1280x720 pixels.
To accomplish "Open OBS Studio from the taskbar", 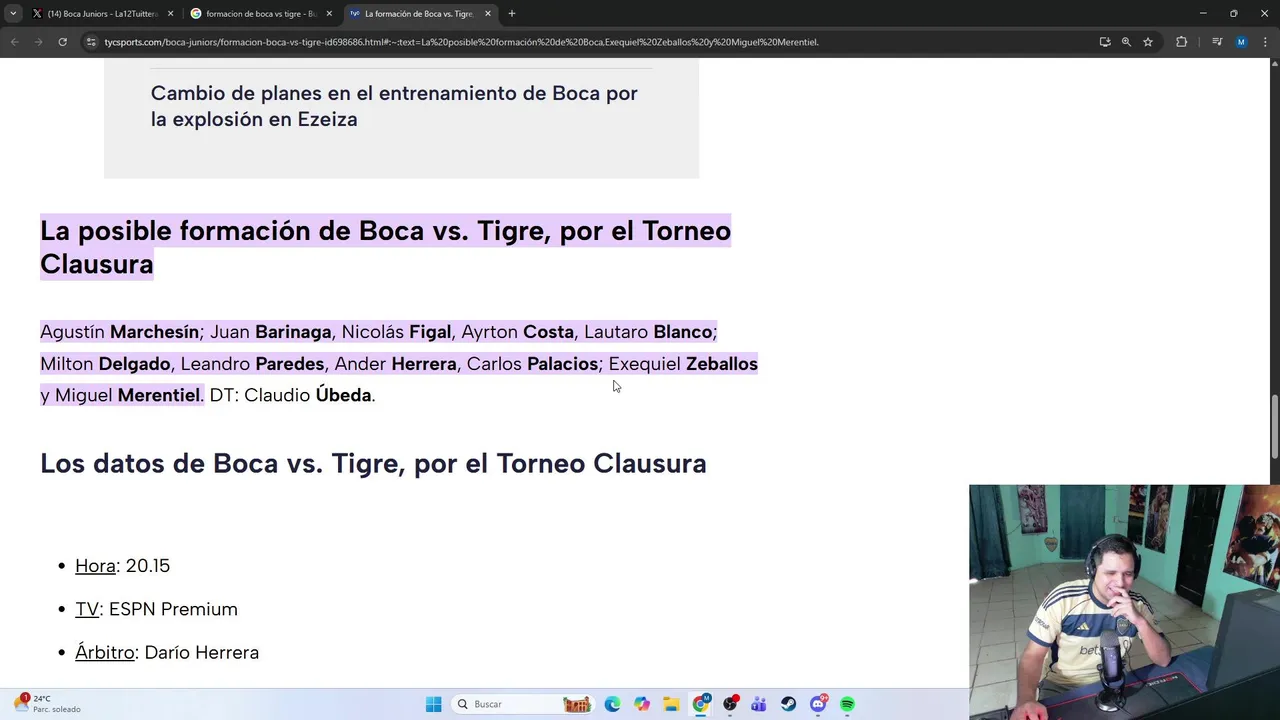I will (x=730, y=704).
